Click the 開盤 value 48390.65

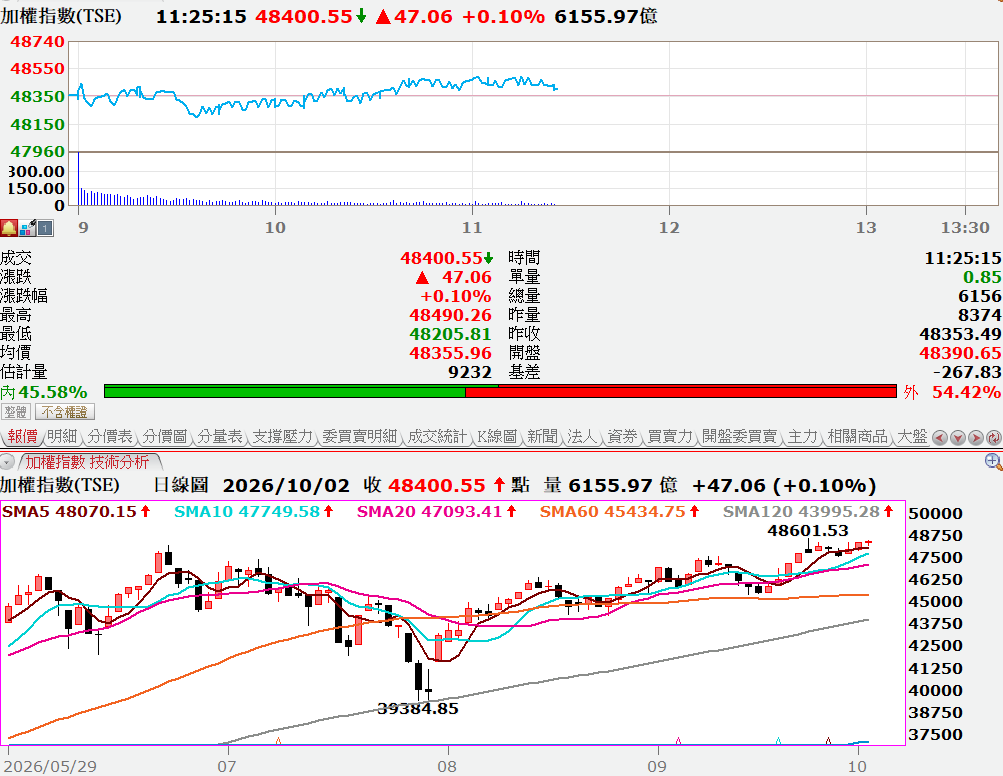(x=960, y=353)
